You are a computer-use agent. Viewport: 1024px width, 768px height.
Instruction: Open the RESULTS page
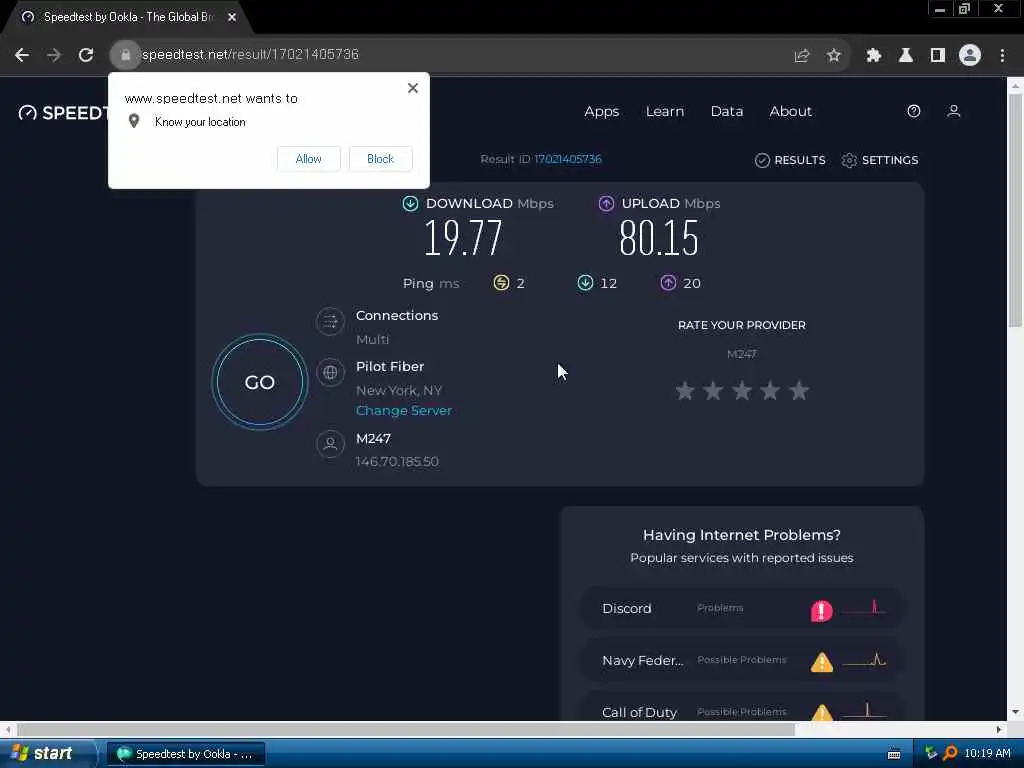790,160
